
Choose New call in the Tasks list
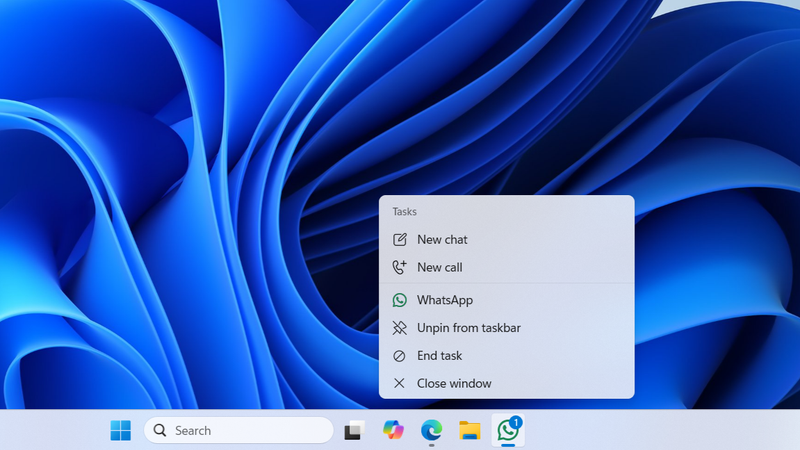point(439,267)
